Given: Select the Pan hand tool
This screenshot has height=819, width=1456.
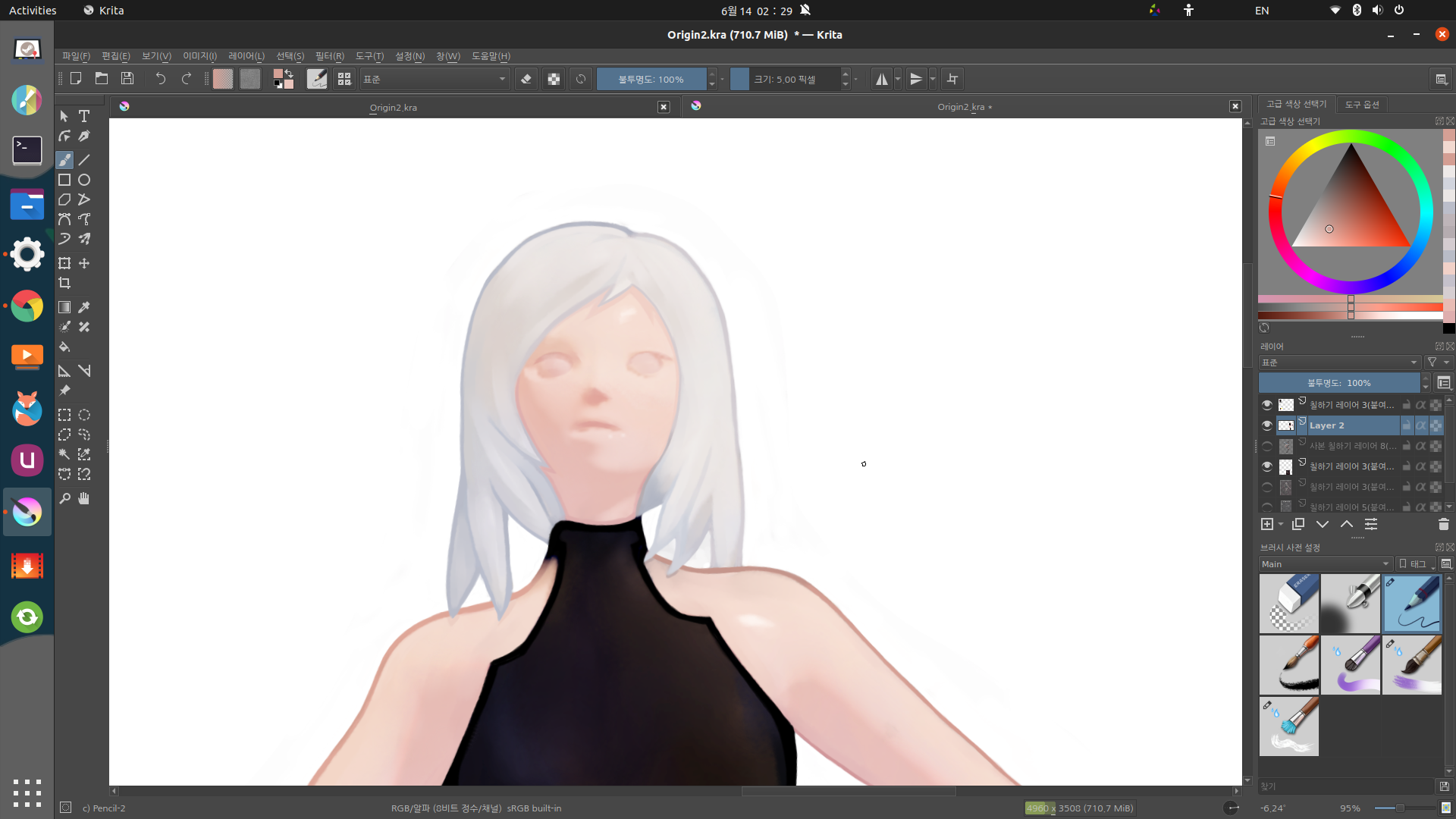Looking at the screenshot, I should [84, 498].
